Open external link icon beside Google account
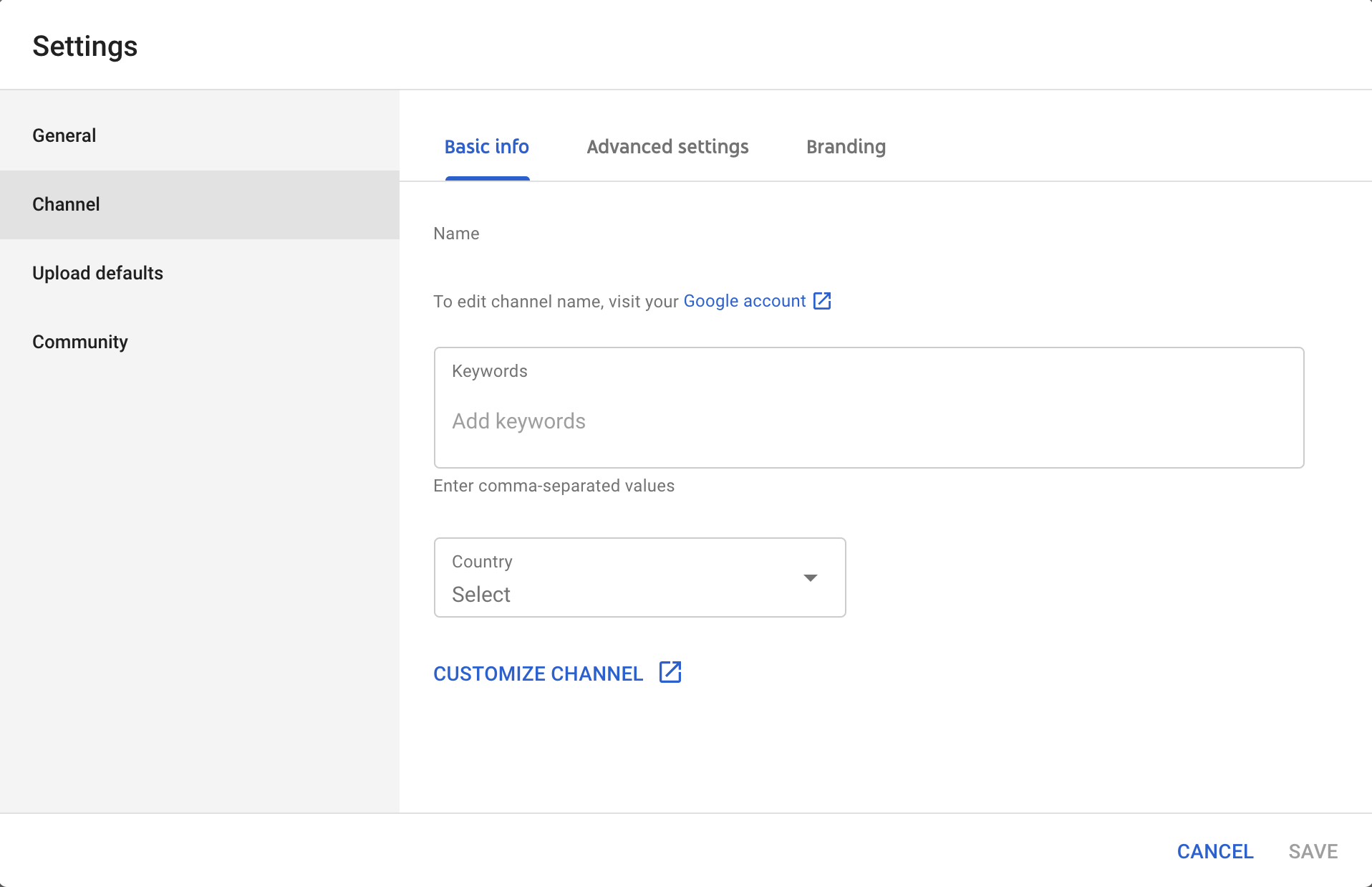1372x887 pixels. tap(822, 301)
